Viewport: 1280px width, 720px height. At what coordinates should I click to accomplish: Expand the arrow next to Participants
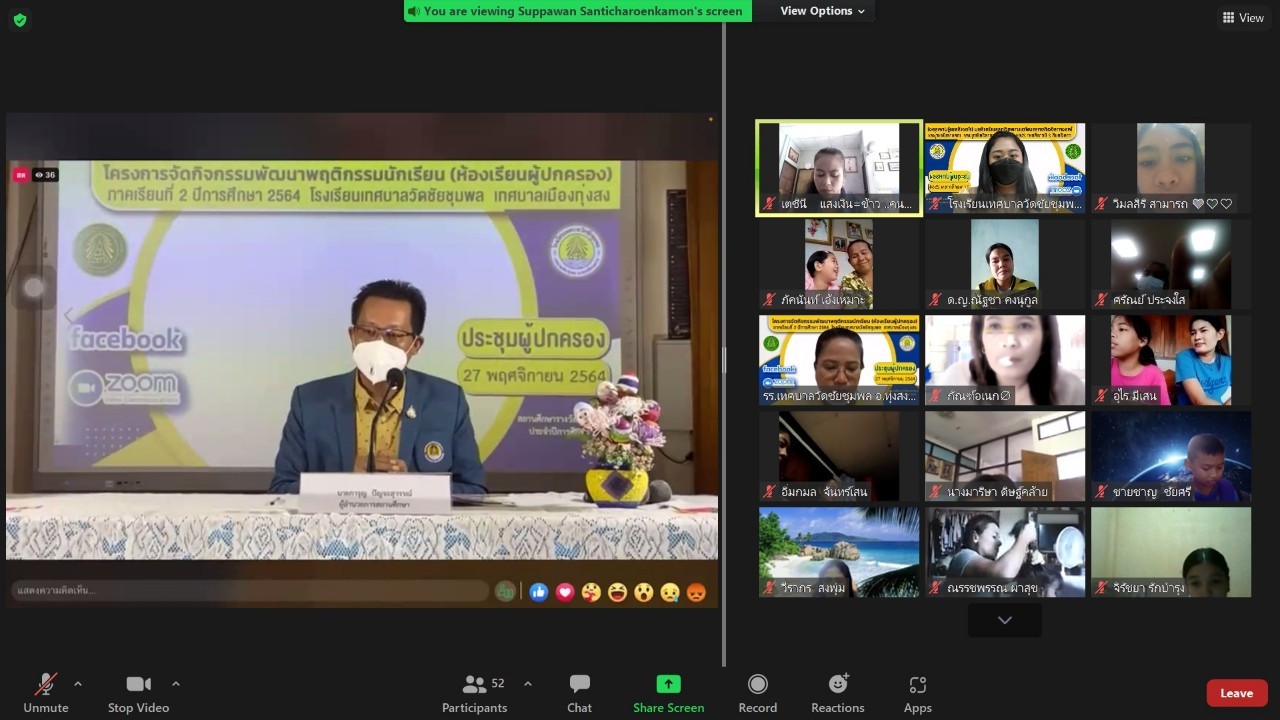click(528, 684)
